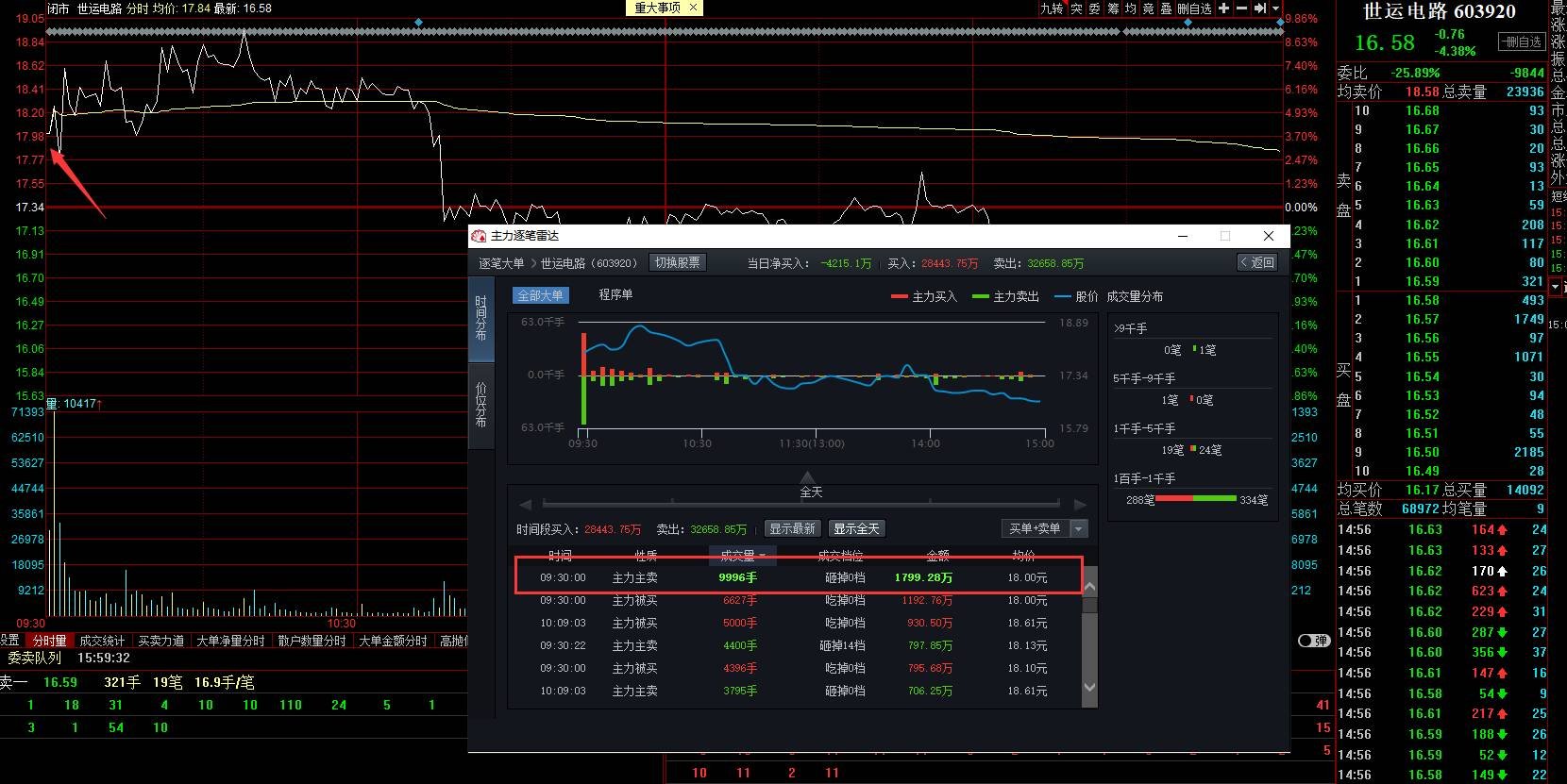Click the 1百手-1千手 buy/sell ratio bar
1567x784 pixels.
click(x=1196, y=498)
